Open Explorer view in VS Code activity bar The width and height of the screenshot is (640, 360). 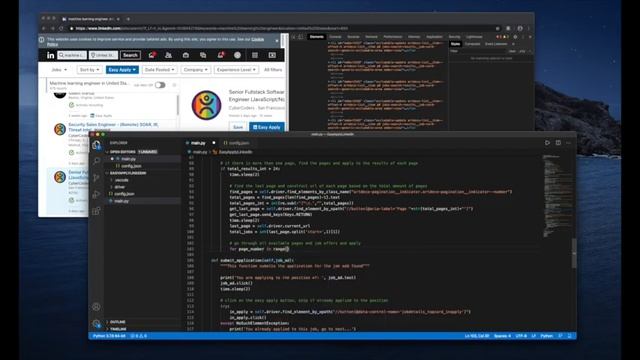pyautogui.click(x=96, y=145)
